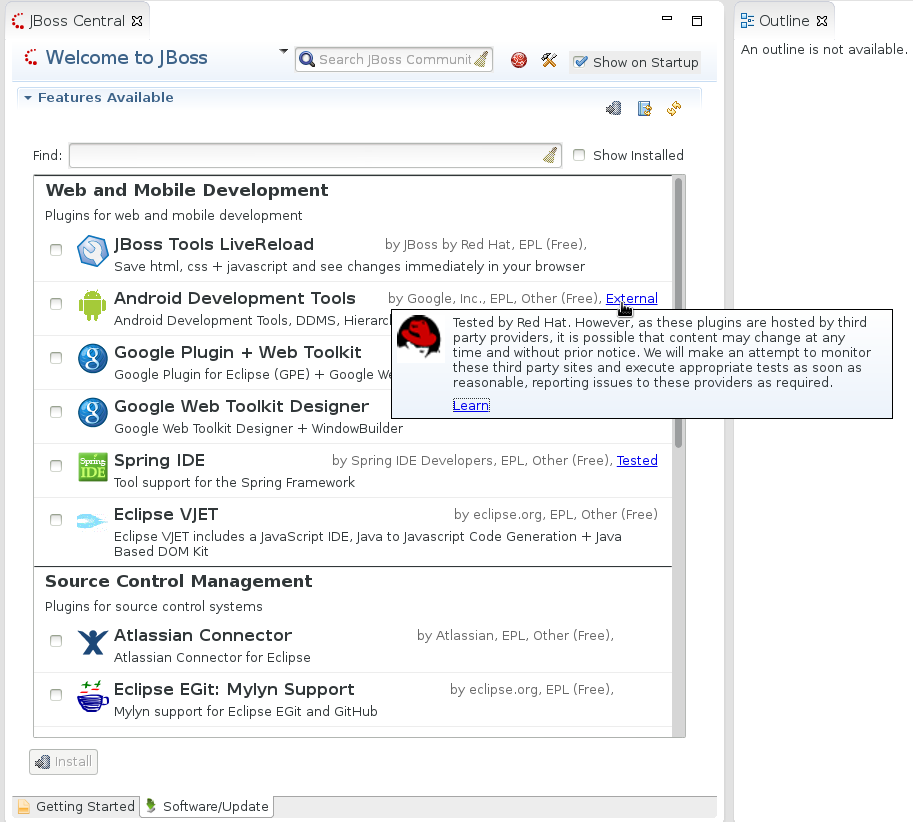Click the Source Control Management heading
The height and width of the screenshot is (822, 913).
point(179,582)
